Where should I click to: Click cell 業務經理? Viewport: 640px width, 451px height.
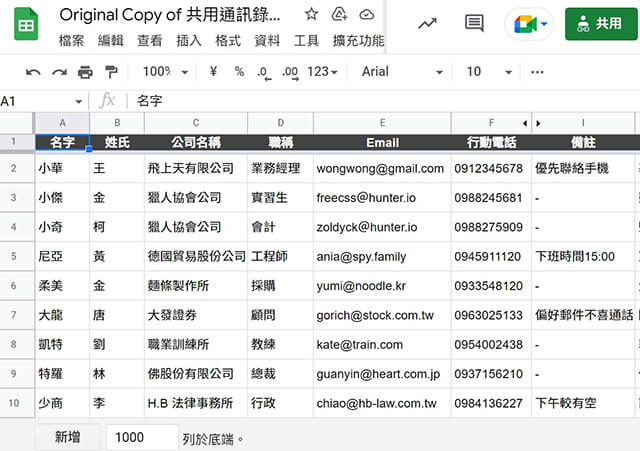pos(280,168)
